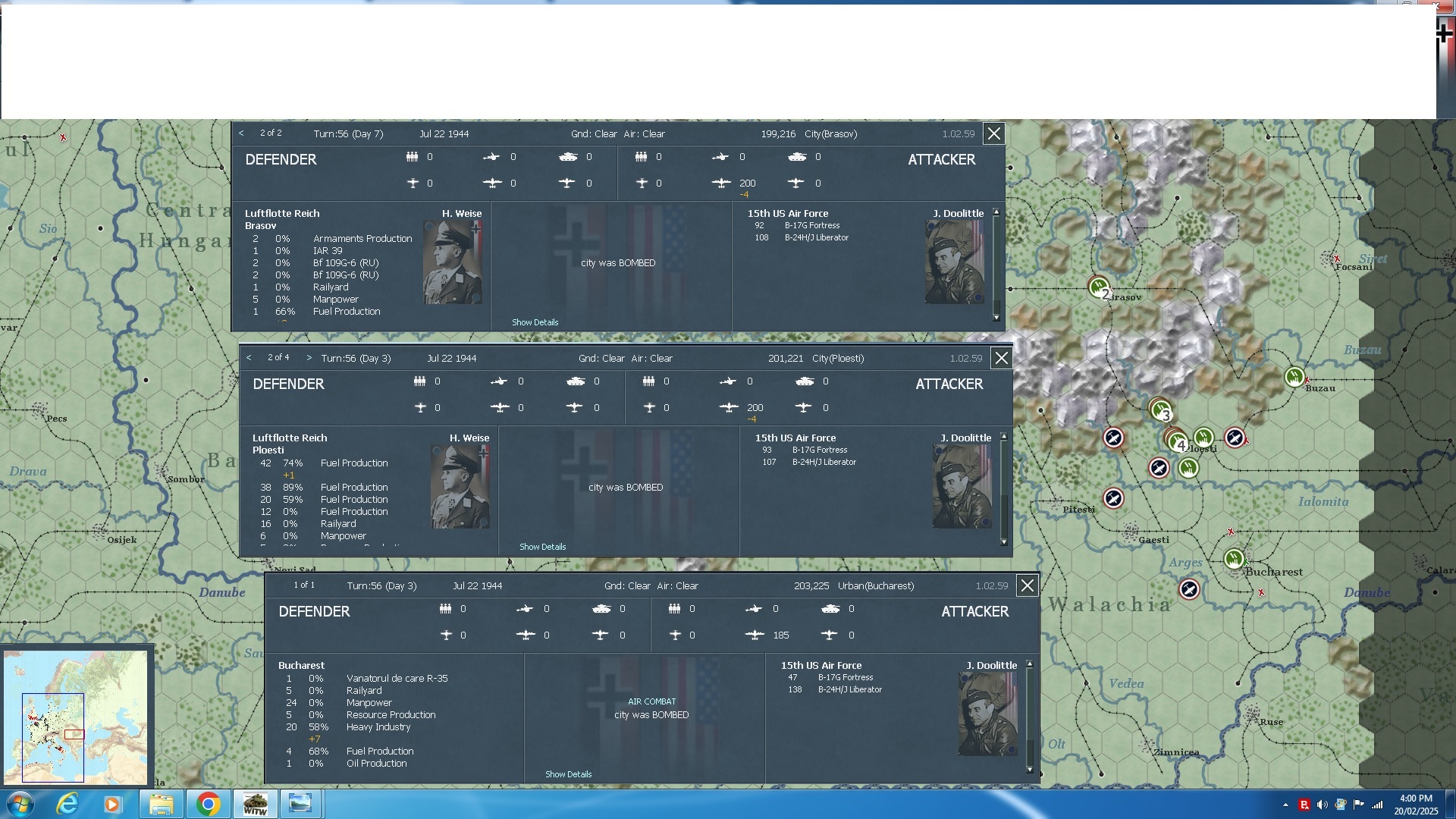Click the Europe minimap thumbnail

click(x=75, y=717)
